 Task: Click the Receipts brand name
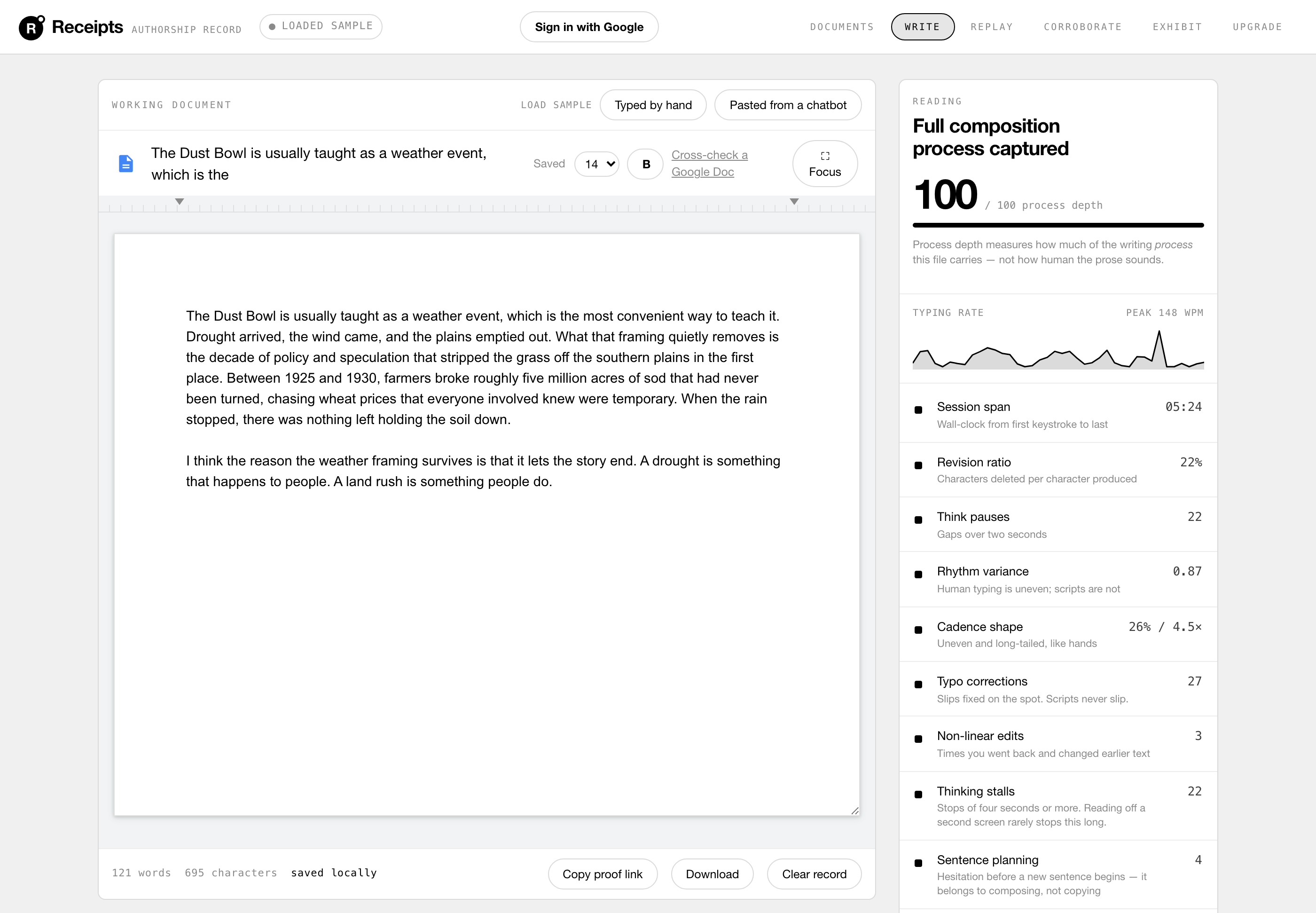coord(87,27)
